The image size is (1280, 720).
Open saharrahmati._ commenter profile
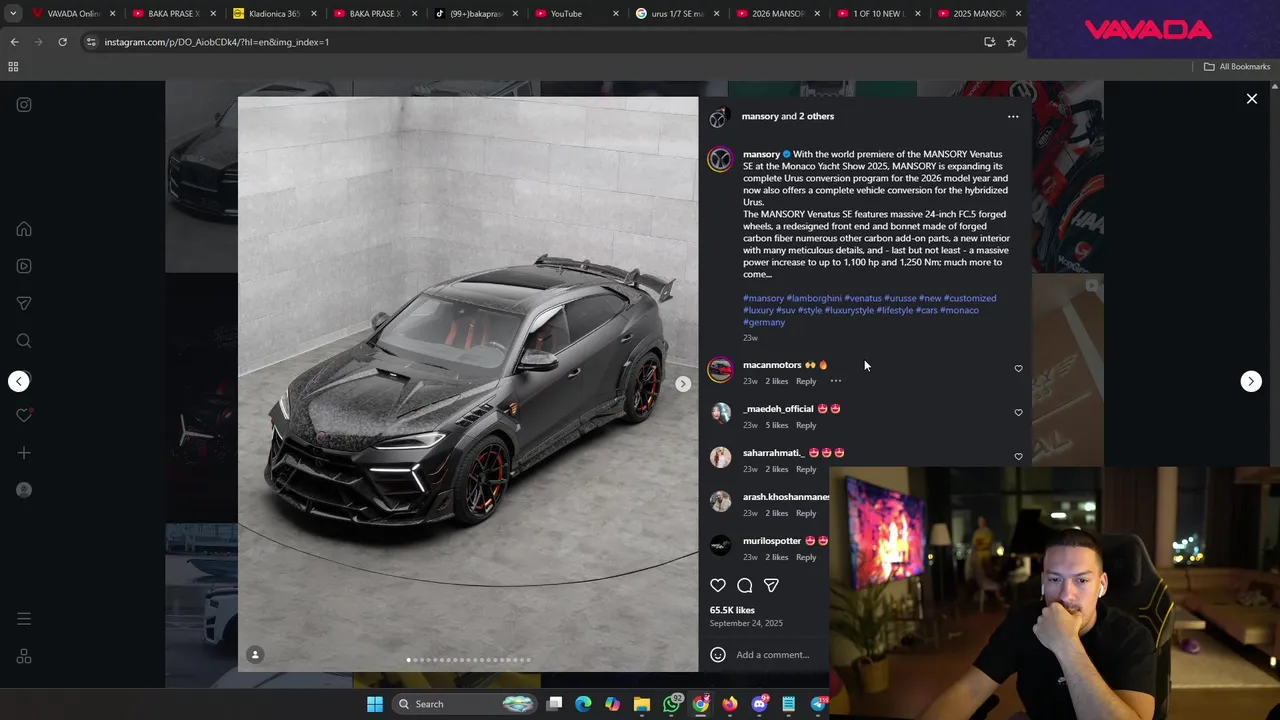click(x=774, y=453)
